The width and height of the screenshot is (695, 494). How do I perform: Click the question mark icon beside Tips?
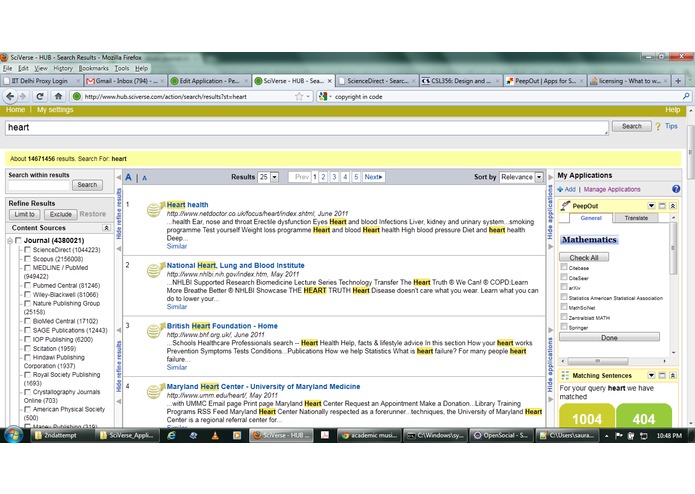coord(658,127)
